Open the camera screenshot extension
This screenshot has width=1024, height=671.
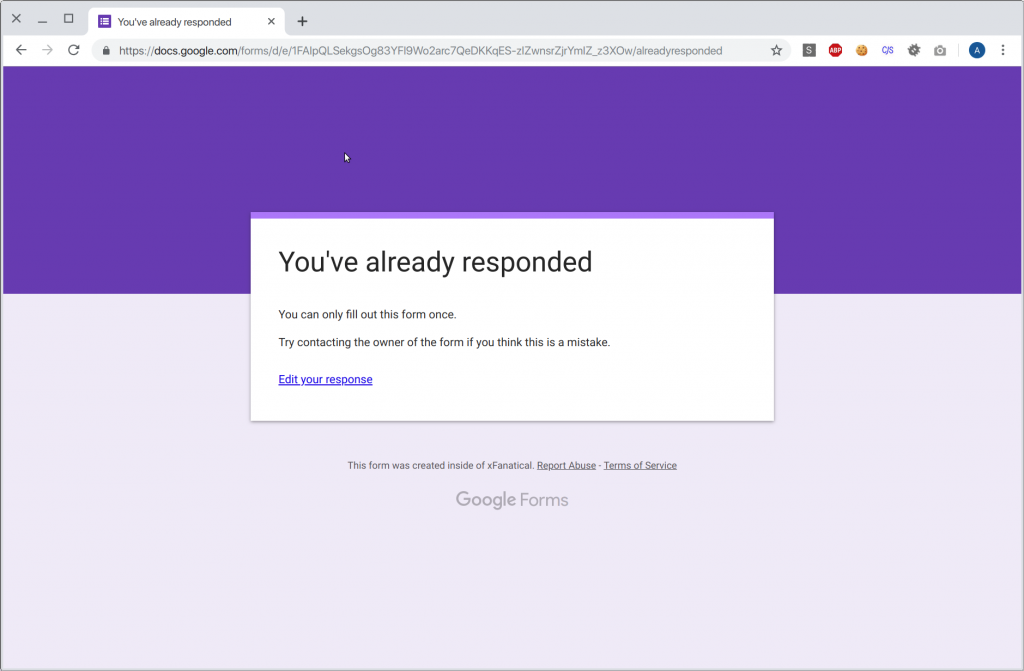[x=940, y=50]
